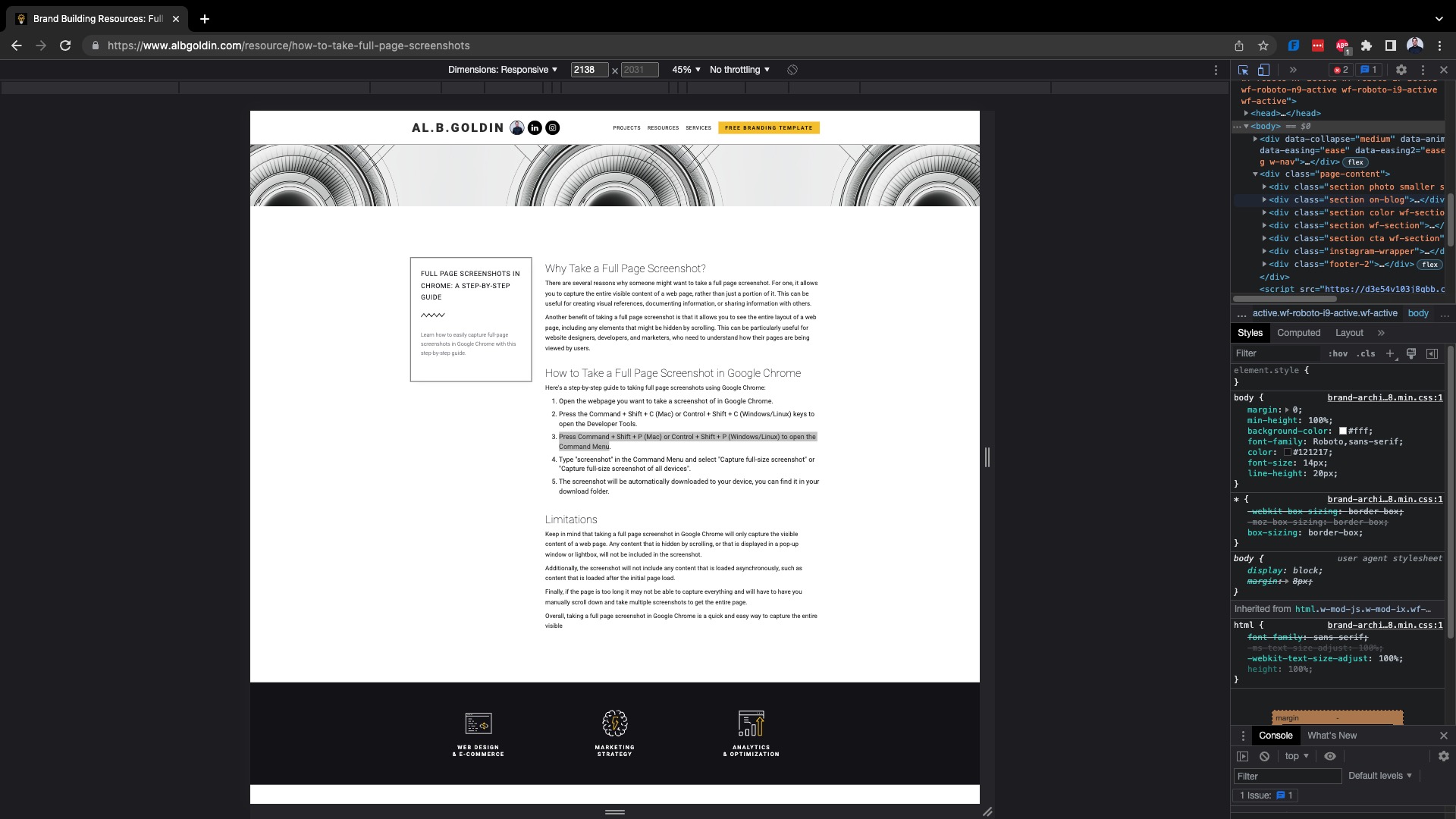Viewport: 1456px width, 819px height.
Task: Open the #fff background color swatch
Action: [1343, 431]
